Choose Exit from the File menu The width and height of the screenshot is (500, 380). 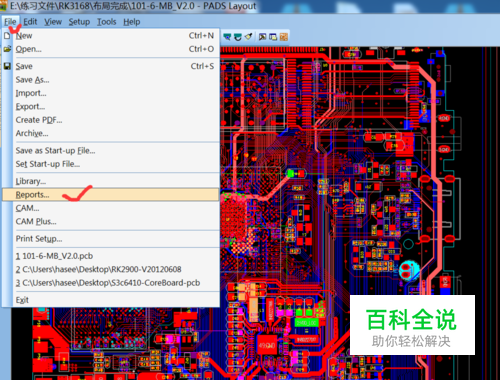click(x=111, y=300)
